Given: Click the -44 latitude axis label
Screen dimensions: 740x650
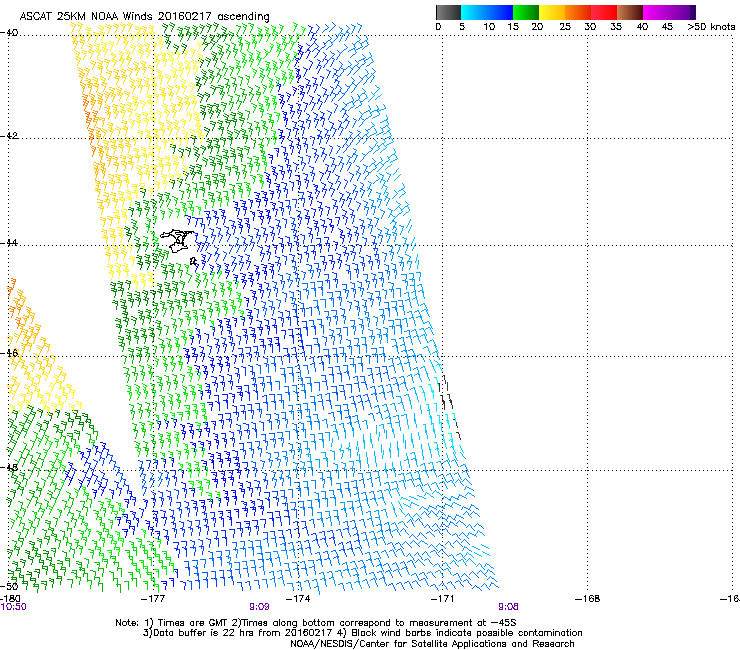Looking at the screenshot, I should click(x=9, y=243).
